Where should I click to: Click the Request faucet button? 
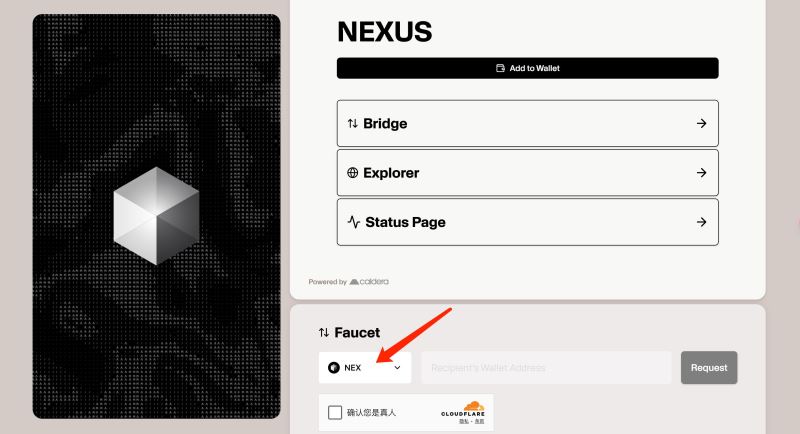click(x=709, y=368)
